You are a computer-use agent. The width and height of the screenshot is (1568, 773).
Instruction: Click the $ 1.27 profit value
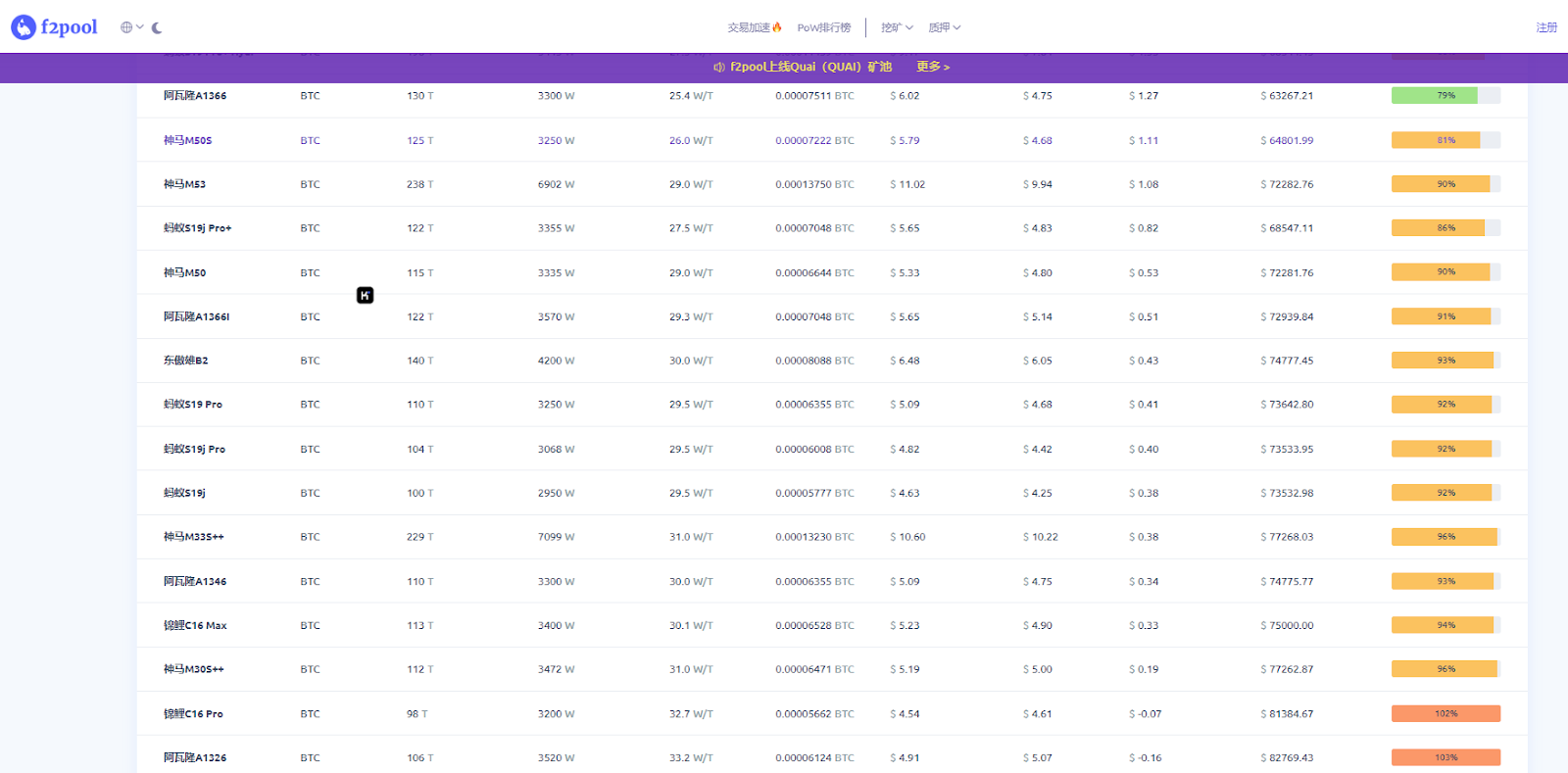pyautogui.click(x=1144, y=96)
